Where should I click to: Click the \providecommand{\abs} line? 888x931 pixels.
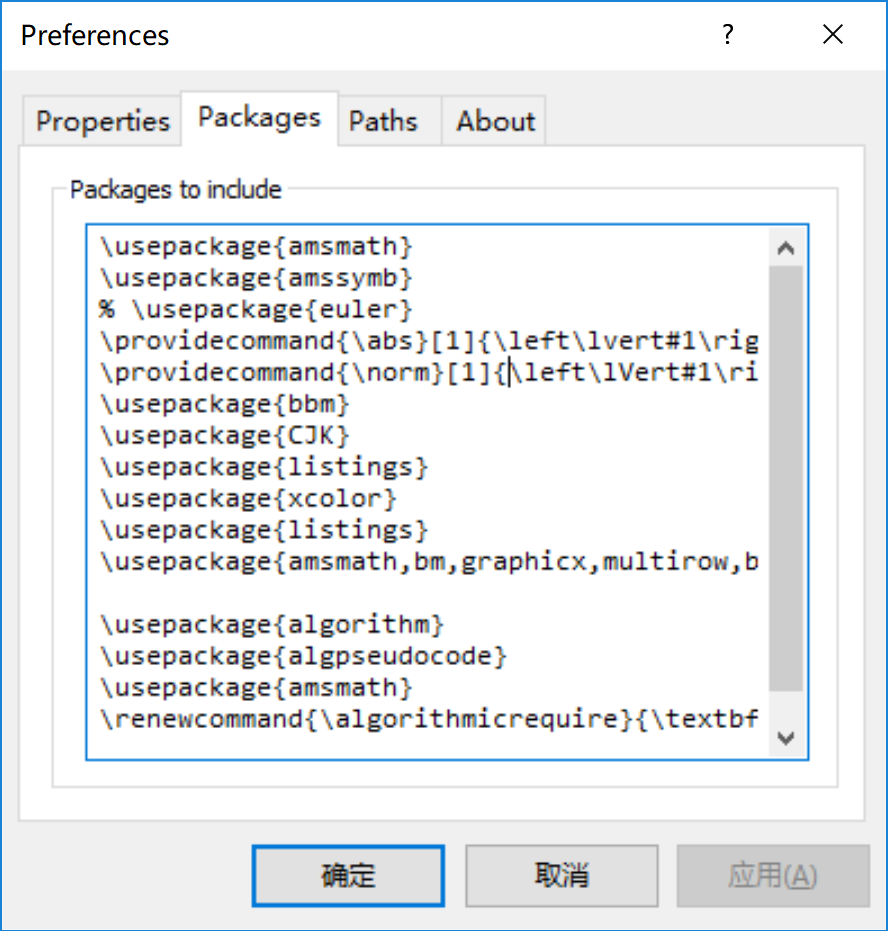429,341
